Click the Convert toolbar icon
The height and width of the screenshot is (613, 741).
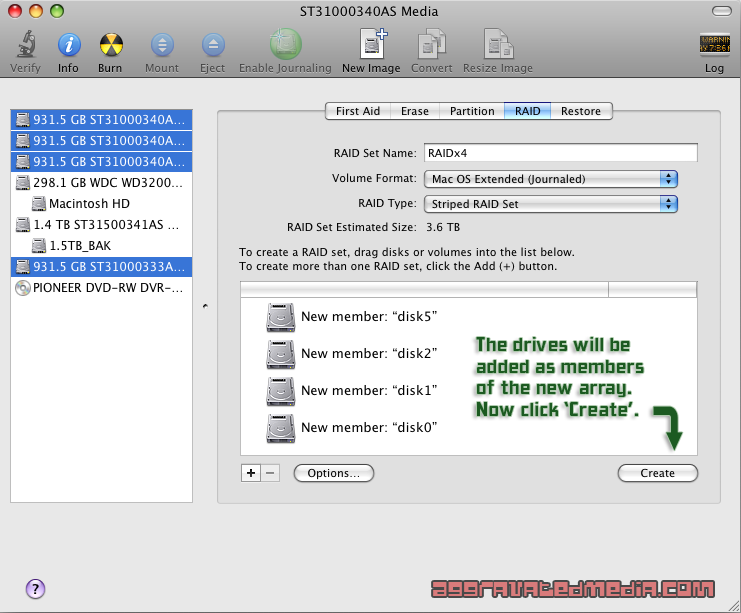431,44
